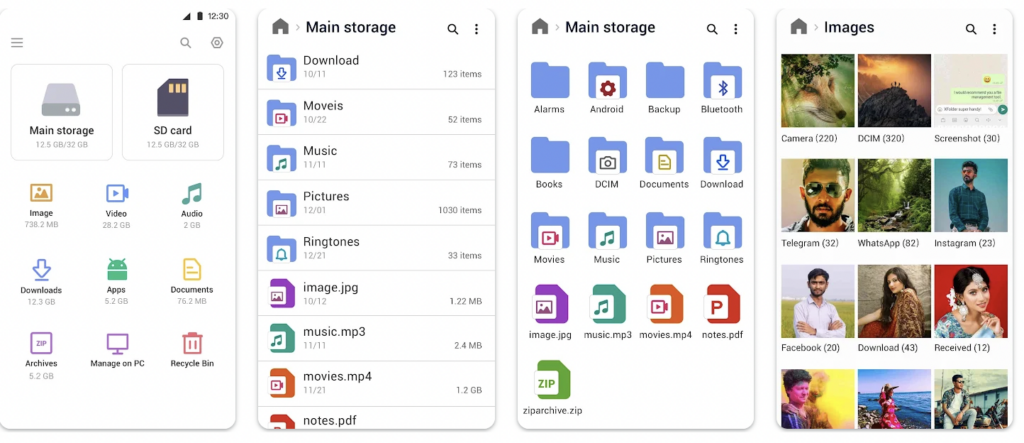Open ziparchive.zip file
This screenshot has height=443, width=1024.
coord(552,387)
